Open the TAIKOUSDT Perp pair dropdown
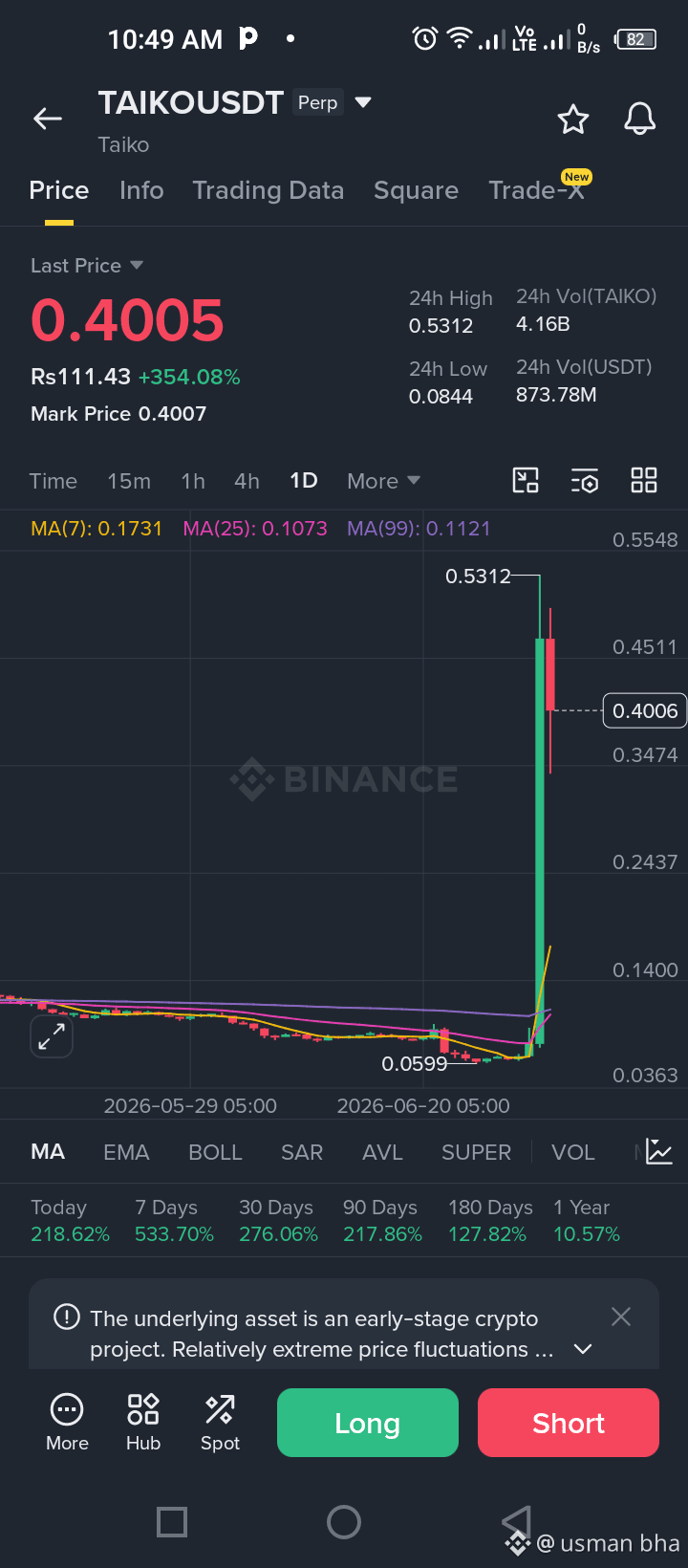The width and height of the screenshot is (688, 1568). point(363,101)
